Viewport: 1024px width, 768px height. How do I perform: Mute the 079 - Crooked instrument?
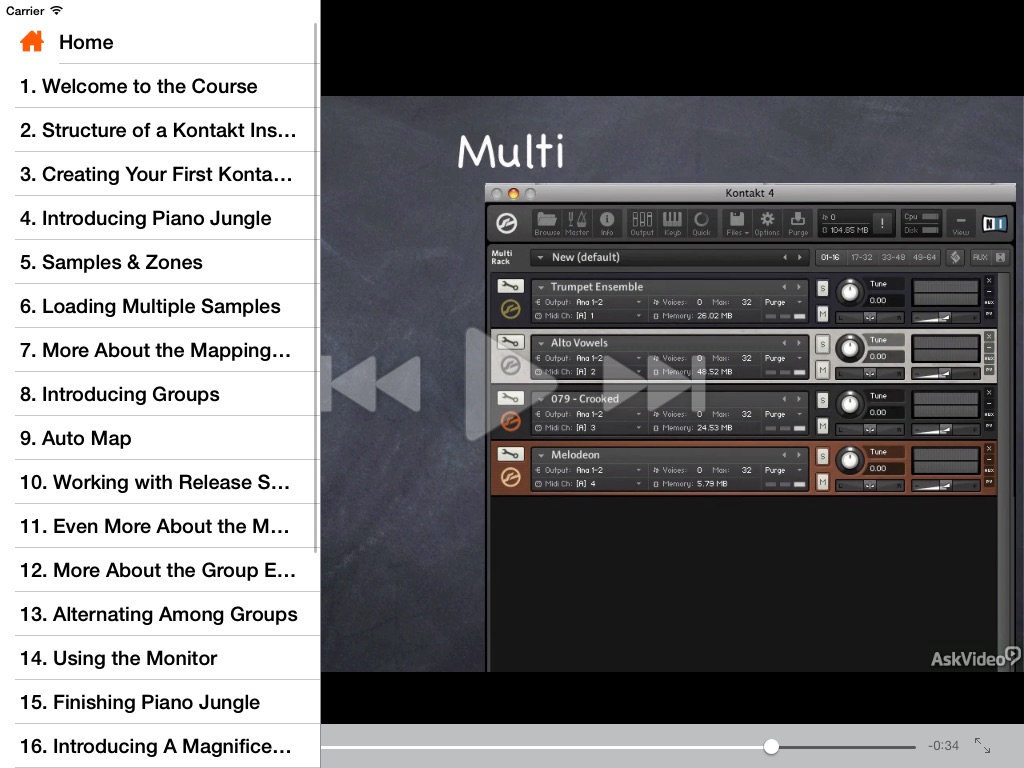pos(822,426)
